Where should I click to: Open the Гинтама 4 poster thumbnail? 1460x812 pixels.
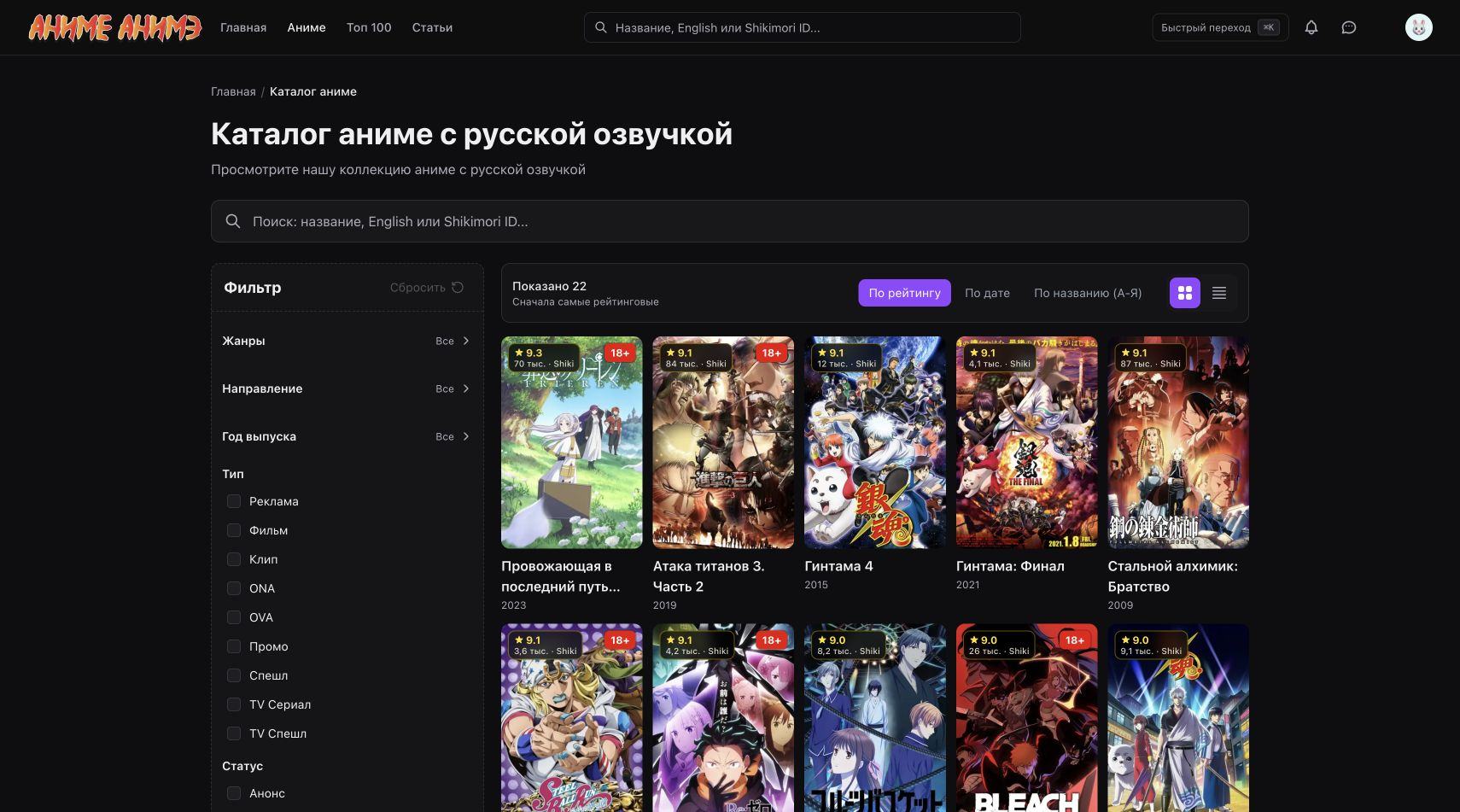875,442
